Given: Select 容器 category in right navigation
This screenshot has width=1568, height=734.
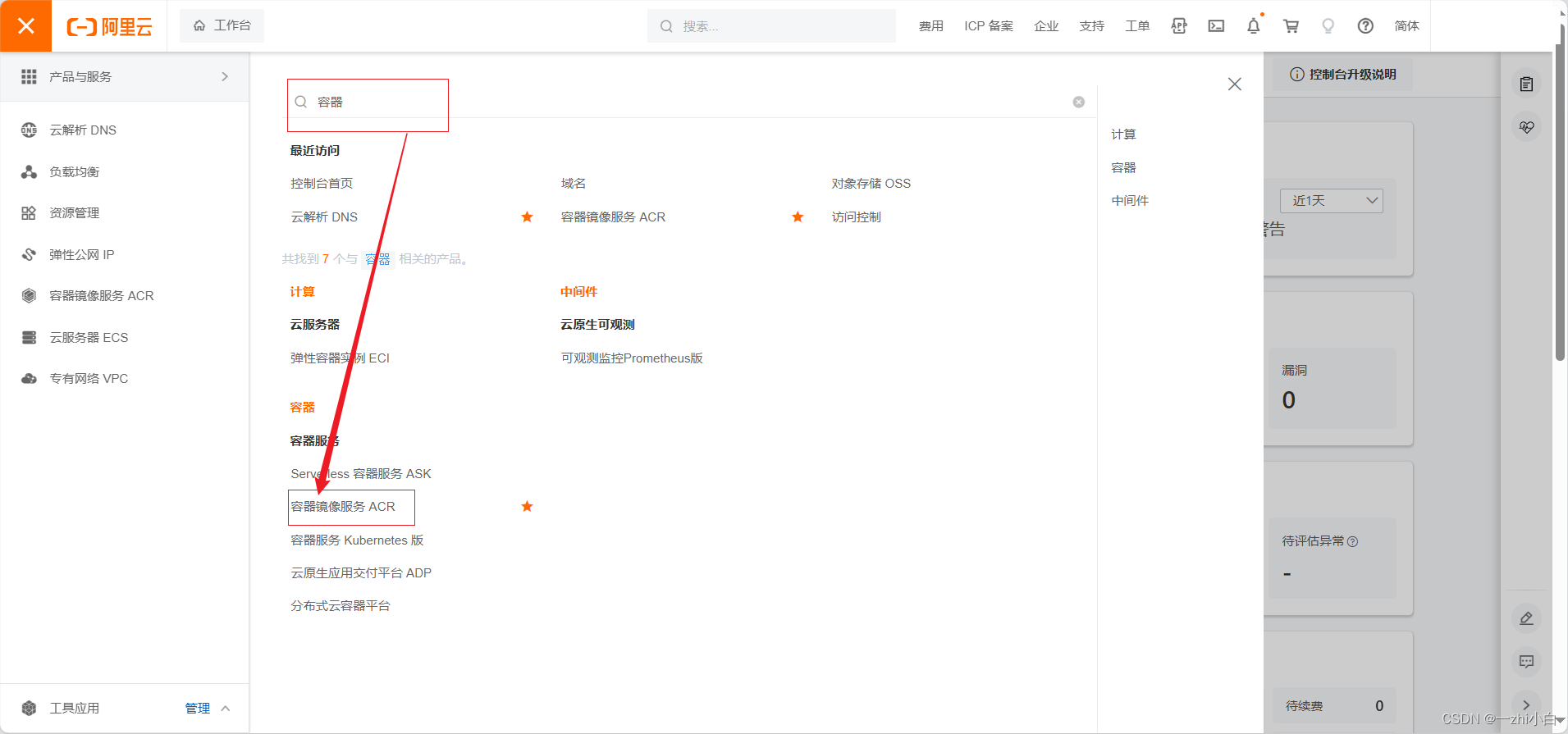Looking at the screenshot, I should tap(1123, 167).
